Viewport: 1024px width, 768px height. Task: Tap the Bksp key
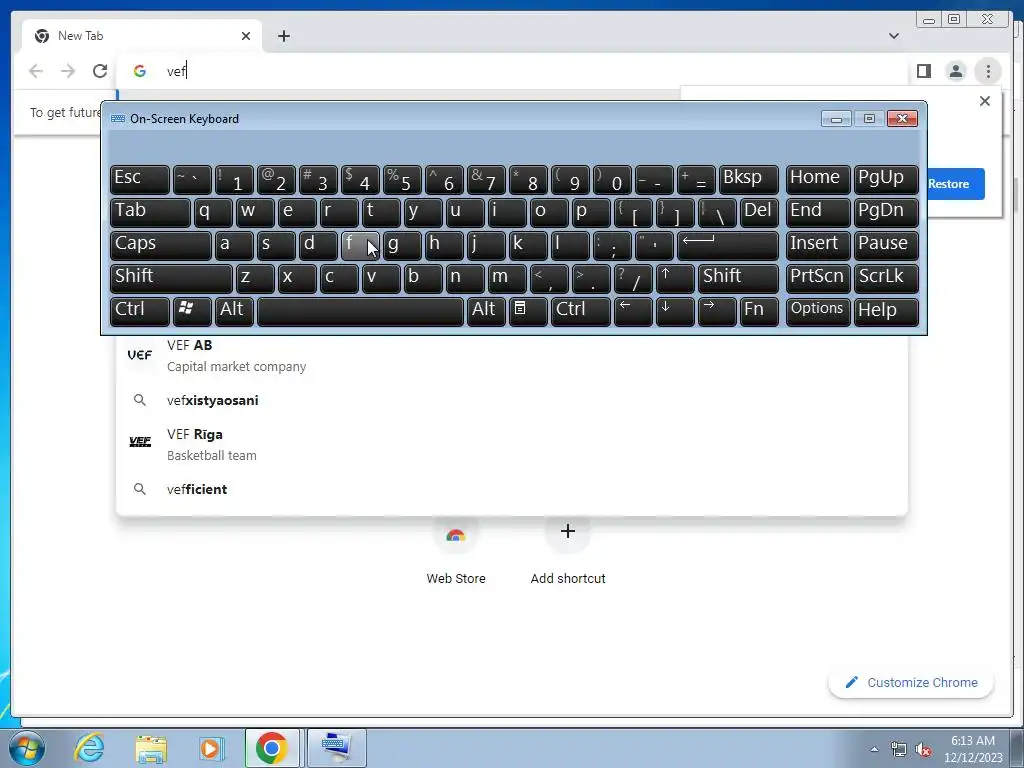pos(749,180)
